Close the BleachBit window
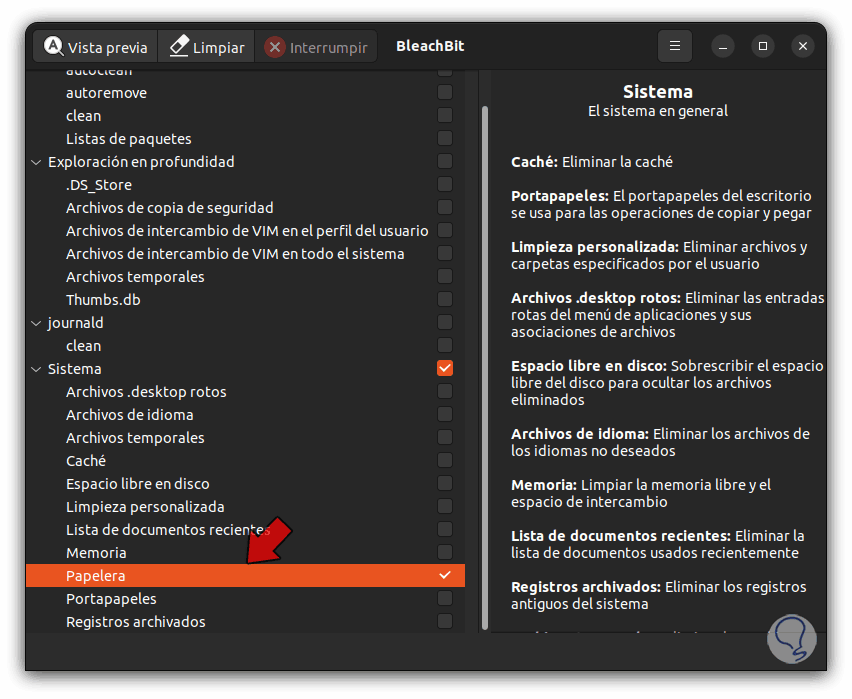 [x=803, y=46]
